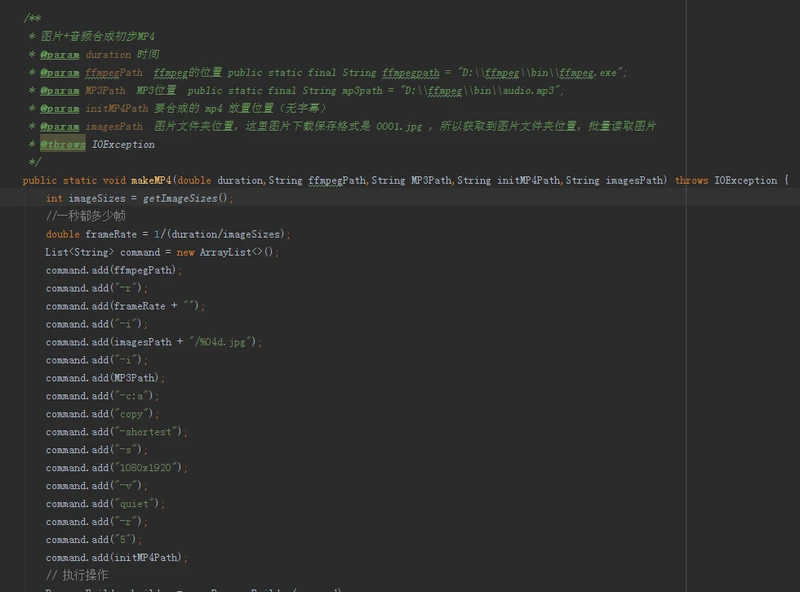Click the line command.add("5");

tap(94, 539)
